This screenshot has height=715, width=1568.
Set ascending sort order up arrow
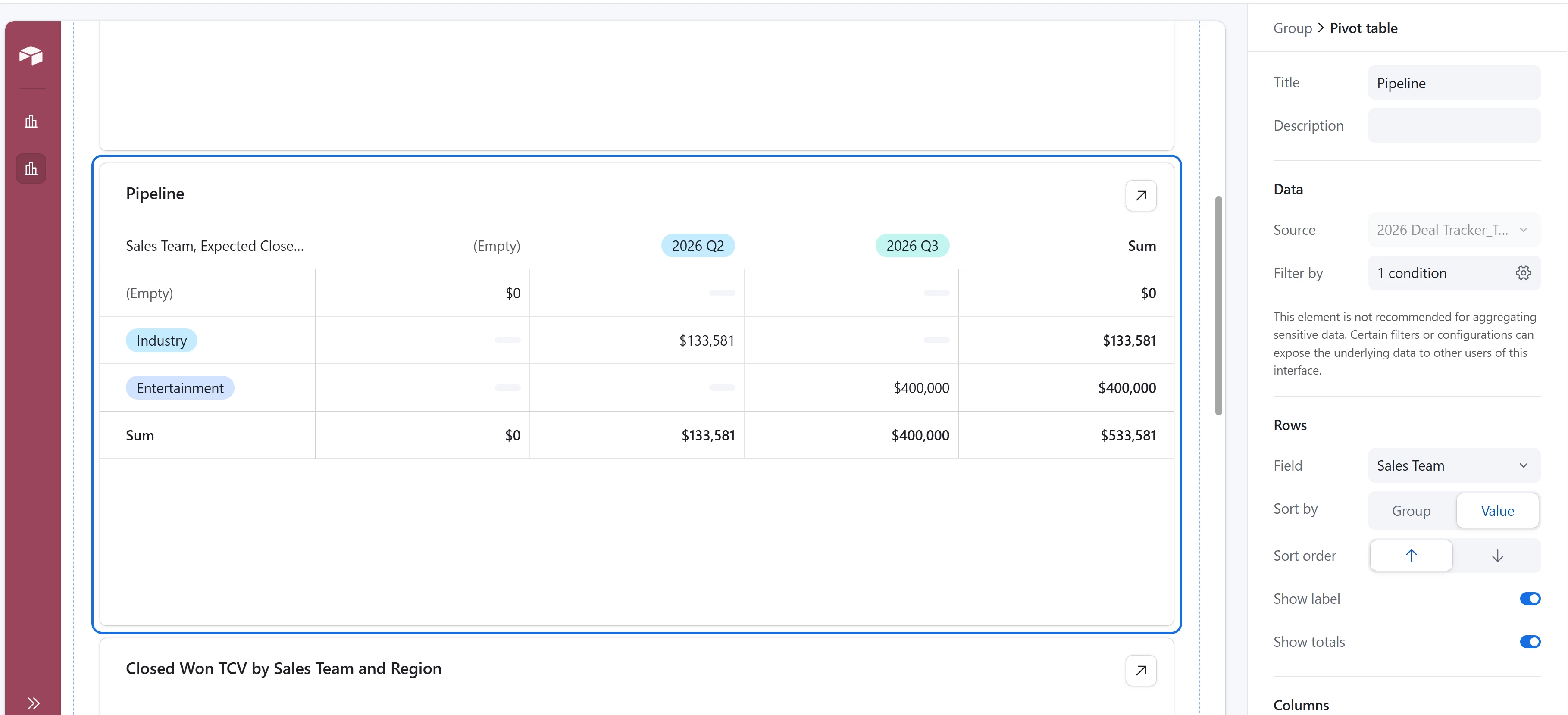[1411, 555]
